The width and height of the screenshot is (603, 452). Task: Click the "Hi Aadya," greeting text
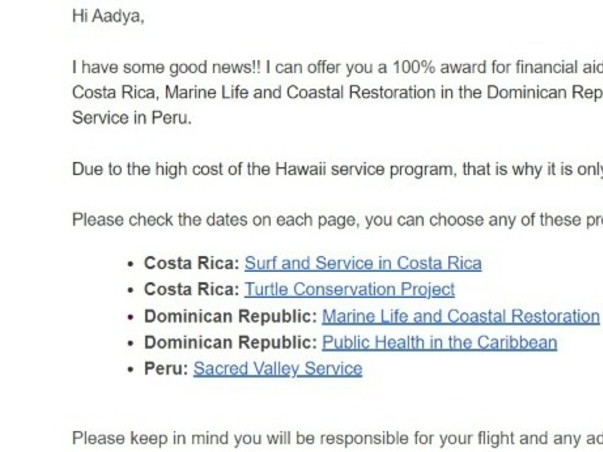(x=108, y=16)
